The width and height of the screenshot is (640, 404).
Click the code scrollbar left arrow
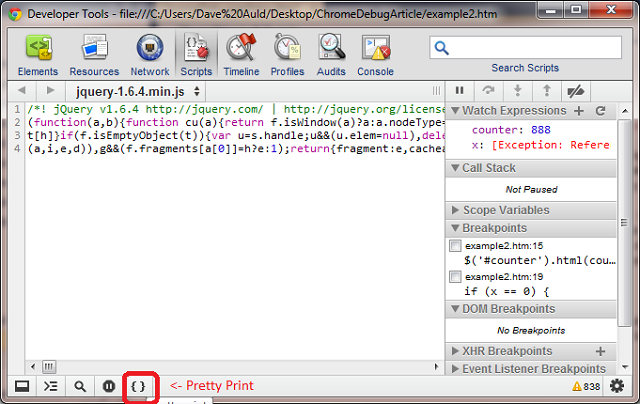(33, 367)
